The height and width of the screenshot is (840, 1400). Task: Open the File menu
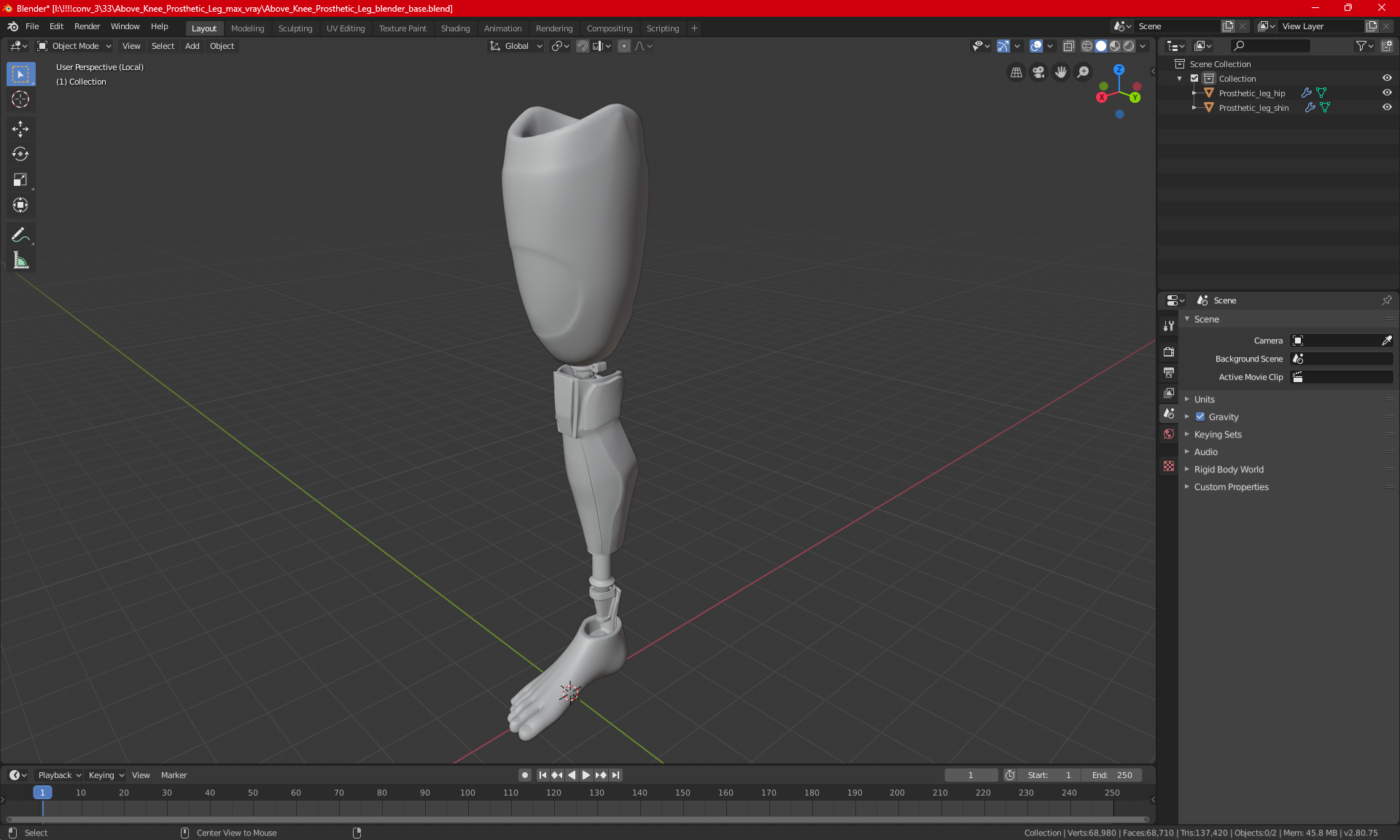click(x=32, y=26)
